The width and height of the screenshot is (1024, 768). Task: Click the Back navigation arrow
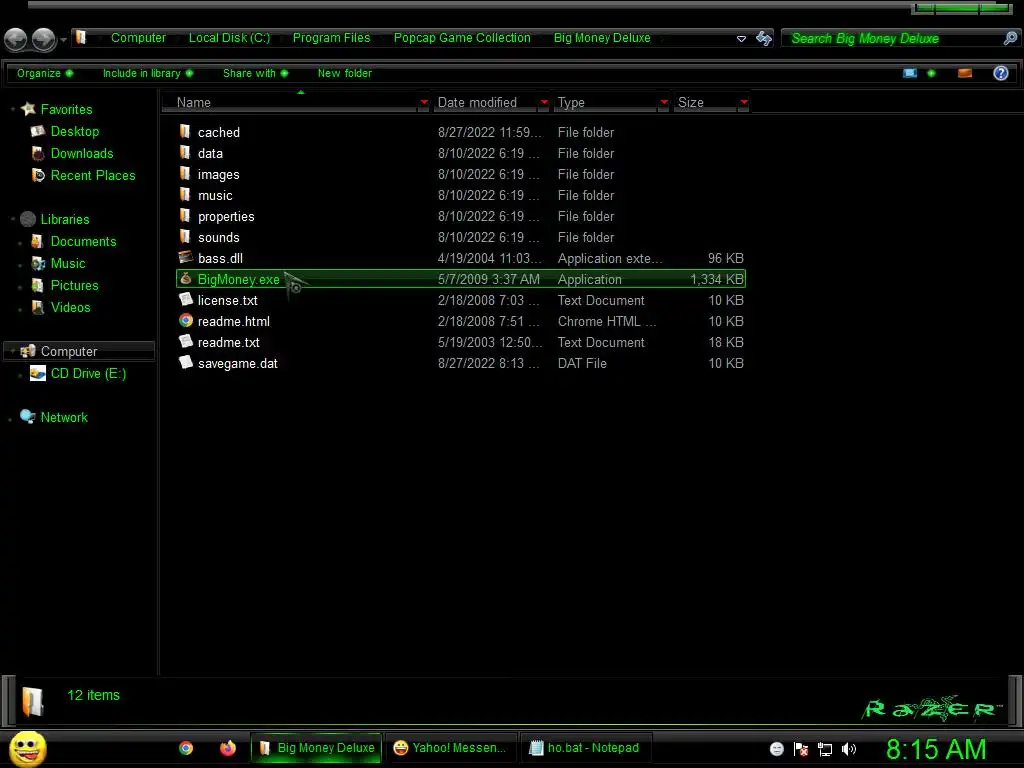(16, 39)
